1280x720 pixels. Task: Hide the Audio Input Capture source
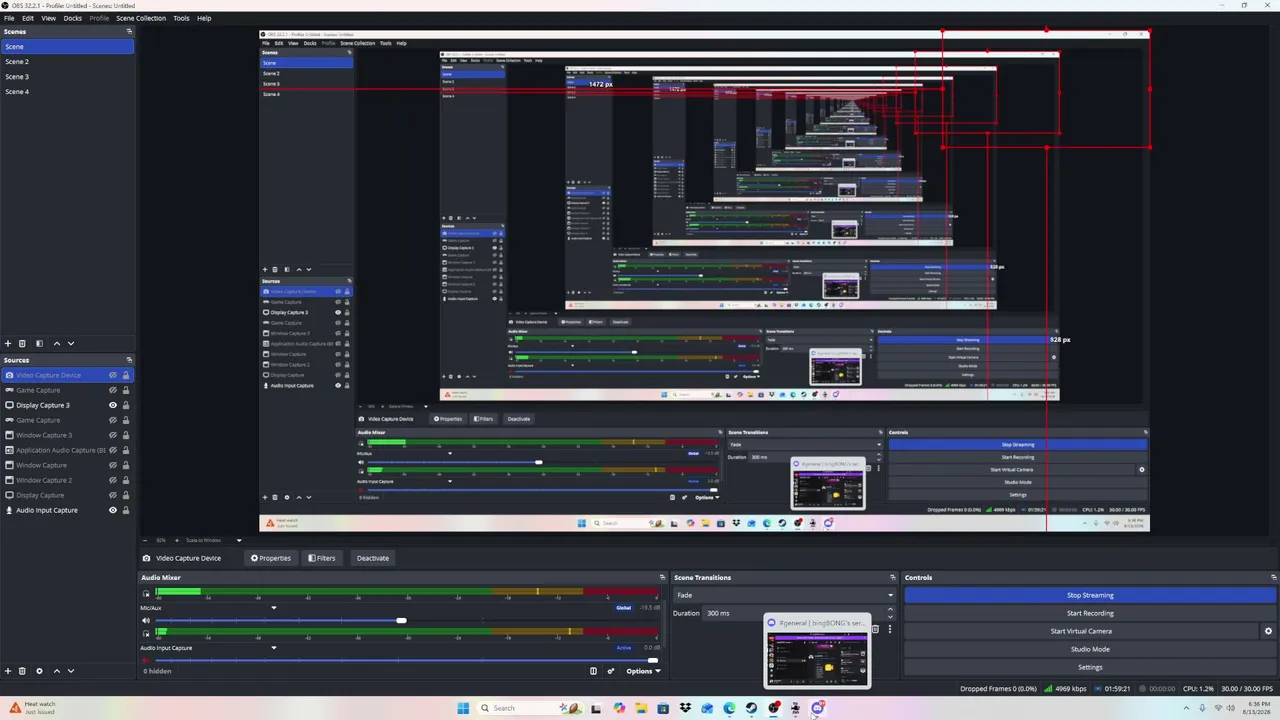pyautogui.click(x=113, y=510)
